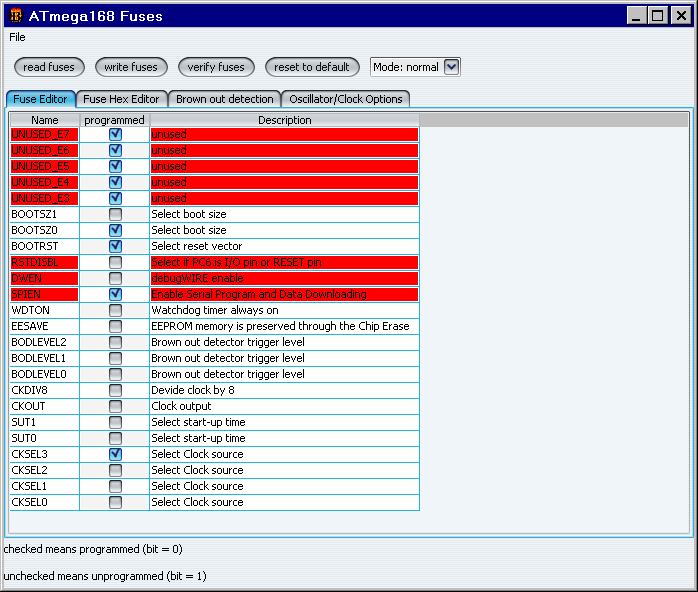The image size is (698, 592).
Task: Close the ATmega168 Fuses window
Action: (681, 16)
